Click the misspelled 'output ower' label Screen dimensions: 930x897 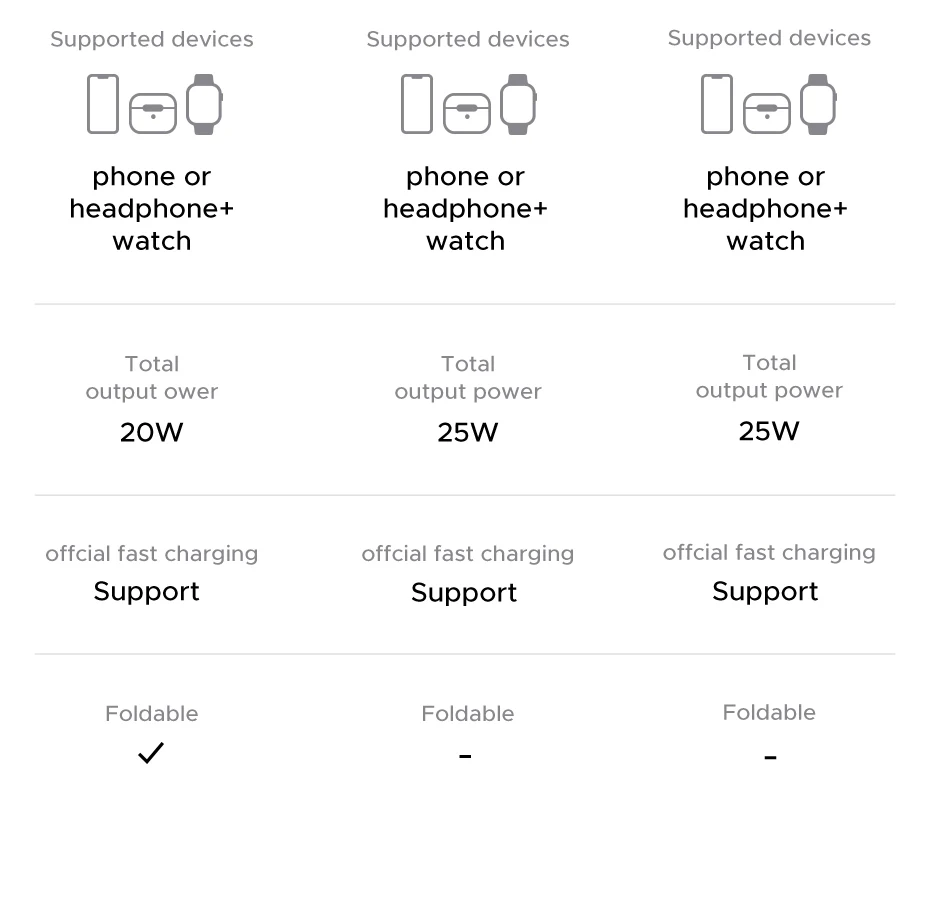[x=152, y=392]
